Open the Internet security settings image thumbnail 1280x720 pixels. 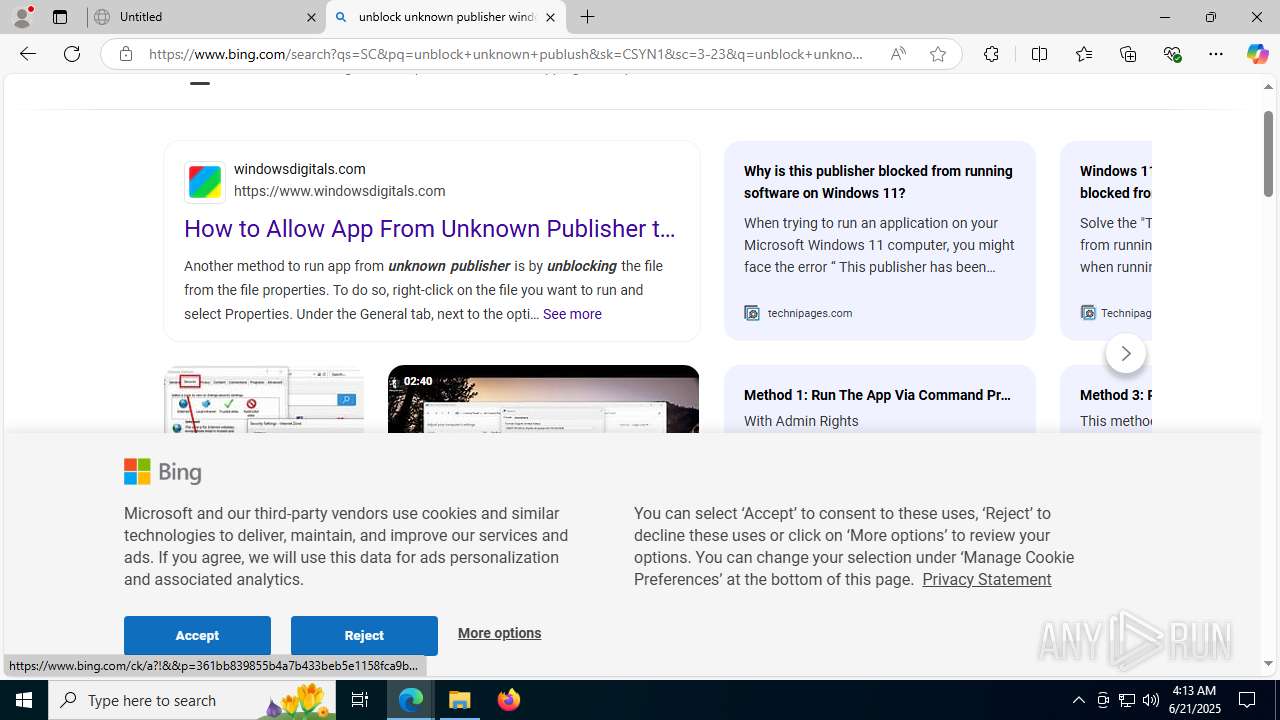coord(264,399)
